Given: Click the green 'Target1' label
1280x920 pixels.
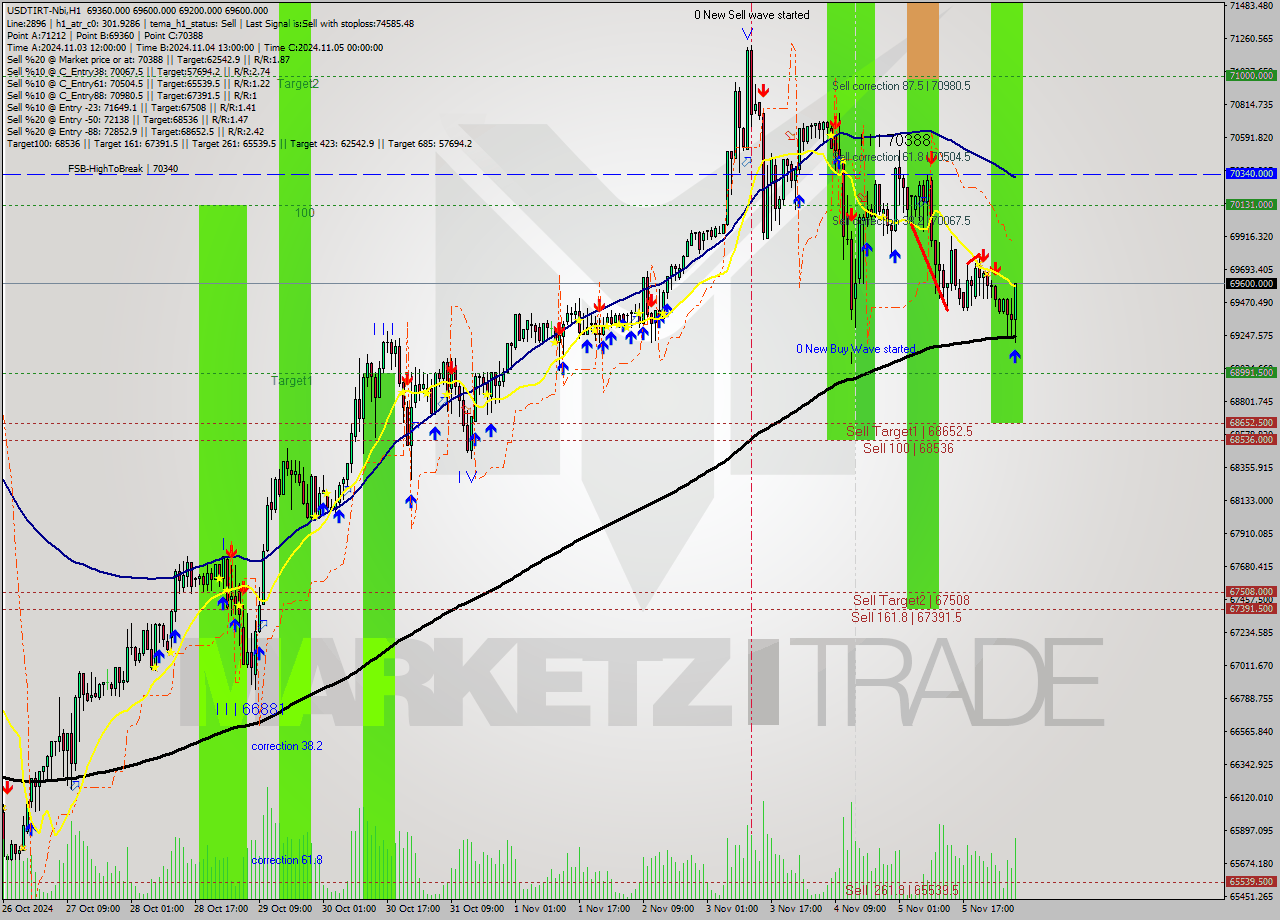Looking at the screenshot, I should point(291,381).
